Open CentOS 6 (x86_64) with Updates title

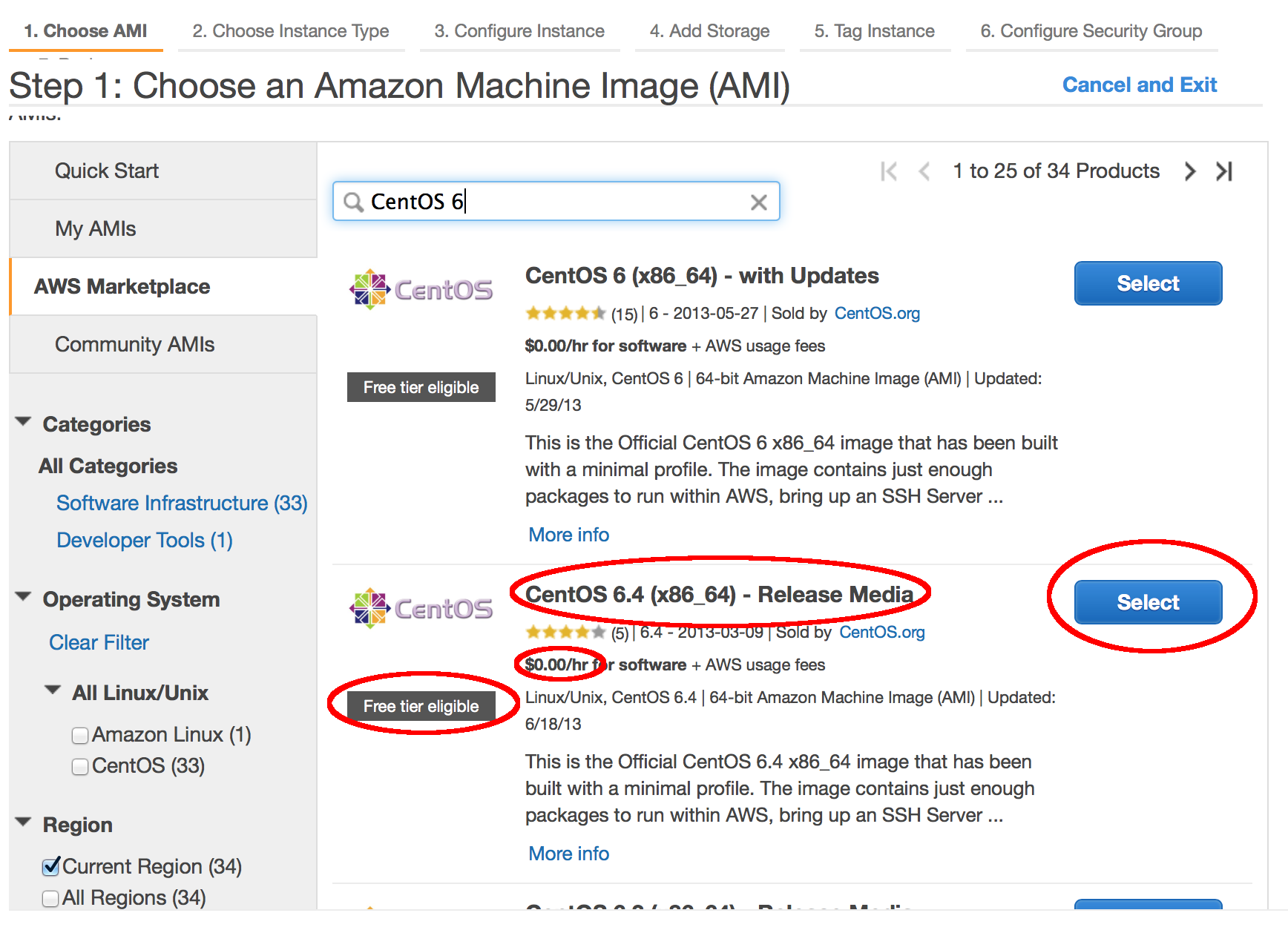point(702,276)
